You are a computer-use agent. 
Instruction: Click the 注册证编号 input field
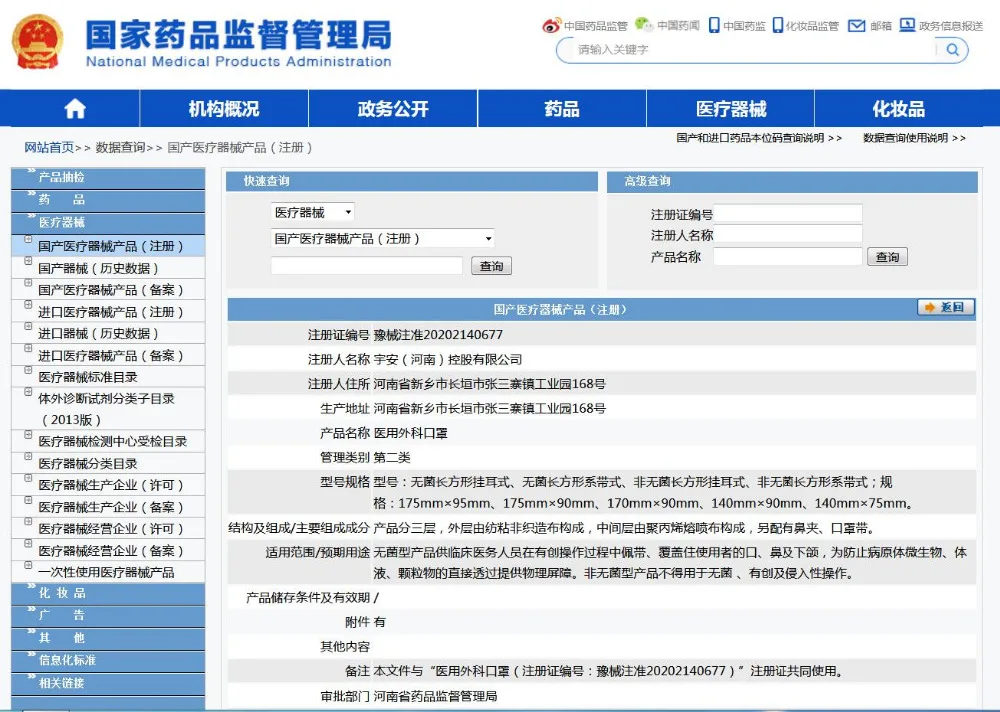(x=788, y=214)
